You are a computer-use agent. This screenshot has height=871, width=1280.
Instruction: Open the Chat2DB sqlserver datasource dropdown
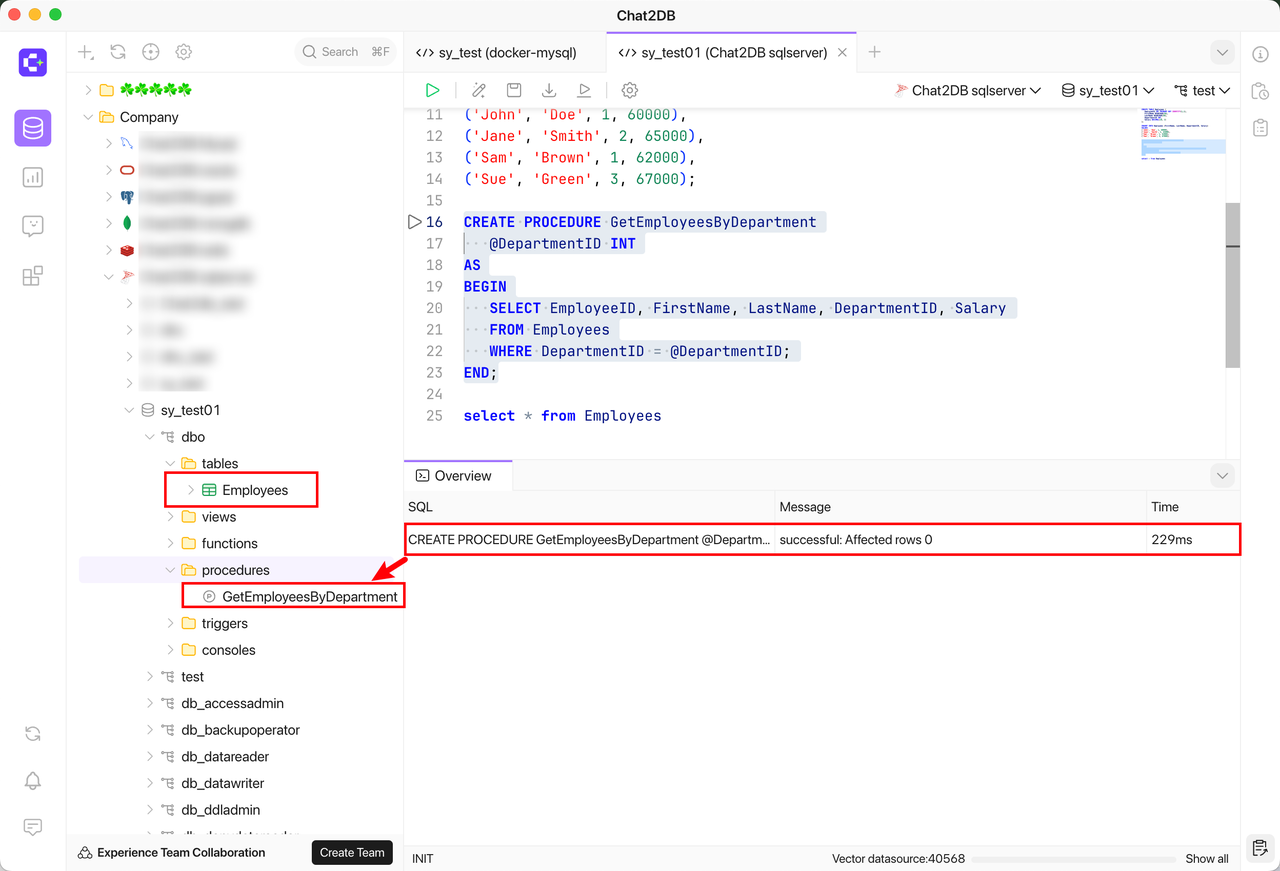(x=967, y=90)
